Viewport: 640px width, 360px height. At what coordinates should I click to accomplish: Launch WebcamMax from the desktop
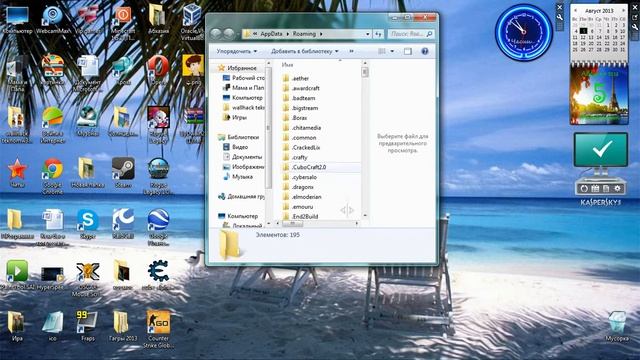click(x=53, y=20)
